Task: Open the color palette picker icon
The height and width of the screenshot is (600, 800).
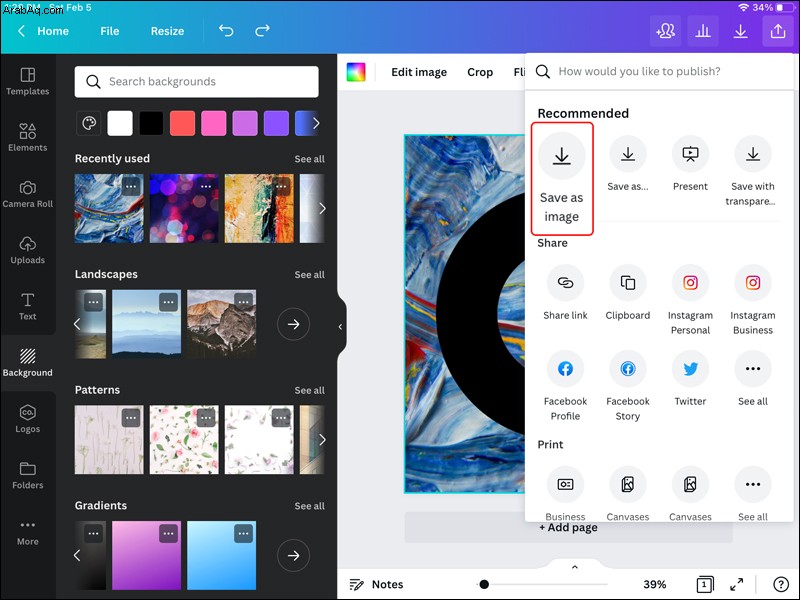Action: (x=89, y=123)
